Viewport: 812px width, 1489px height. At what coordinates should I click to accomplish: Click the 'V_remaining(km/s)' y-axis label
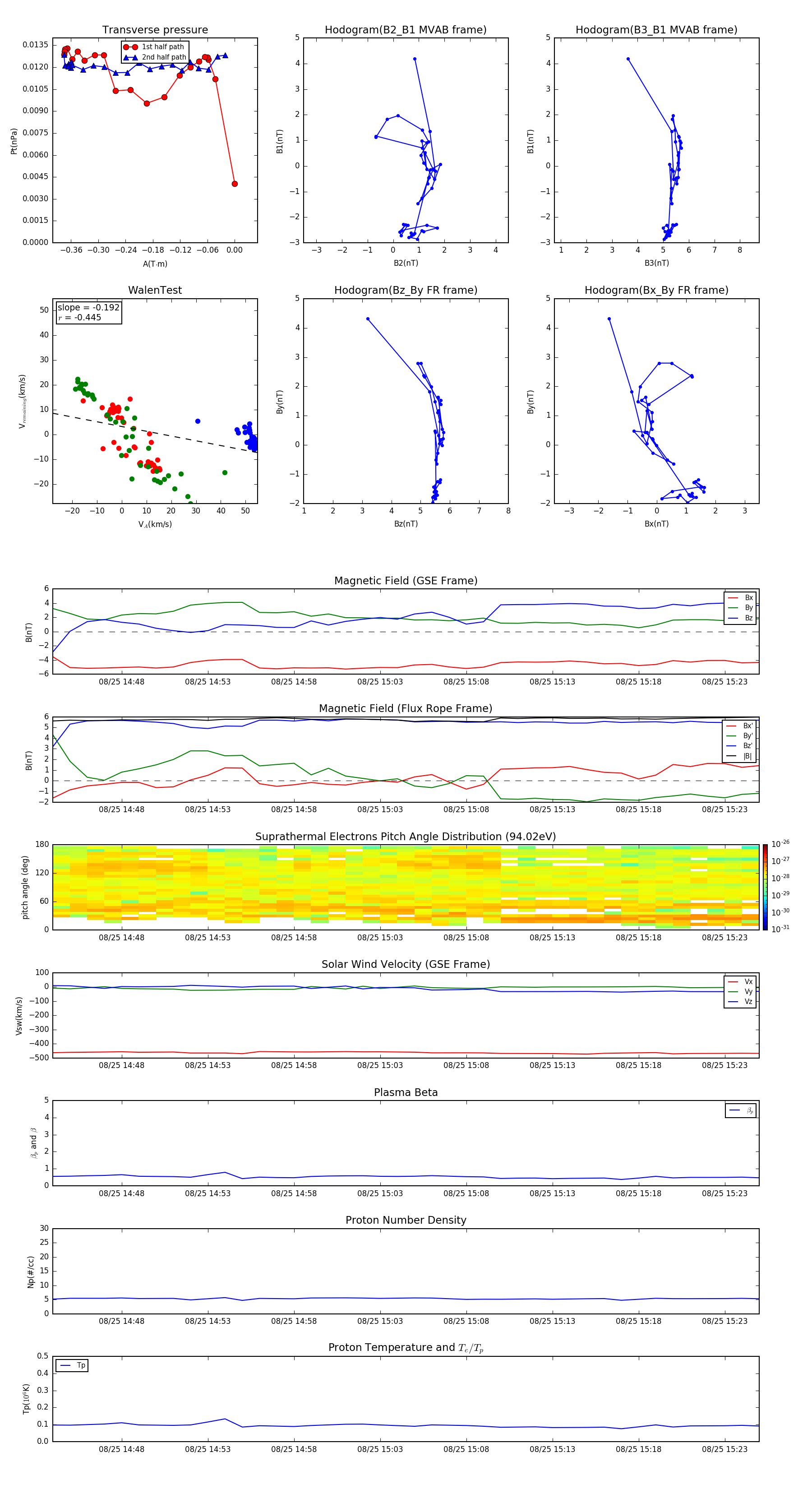click(x=22, y=401)
